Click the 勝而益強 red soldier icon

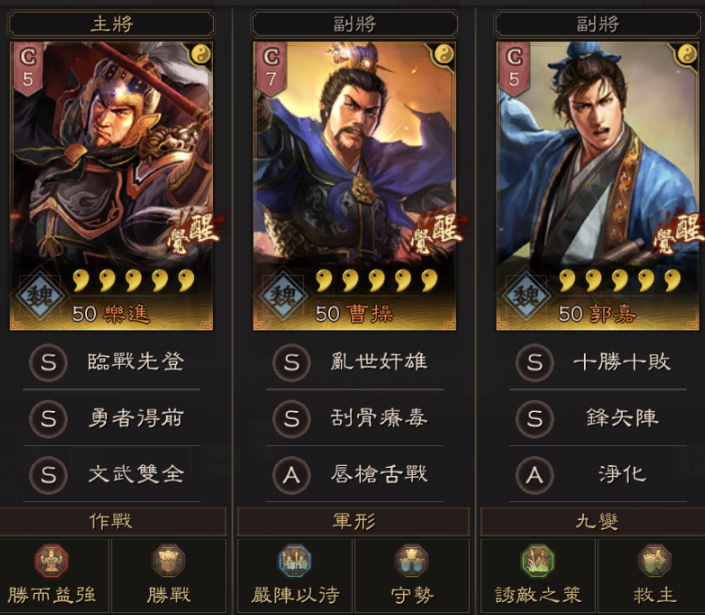pyautogui.click(x=52, y=561)
